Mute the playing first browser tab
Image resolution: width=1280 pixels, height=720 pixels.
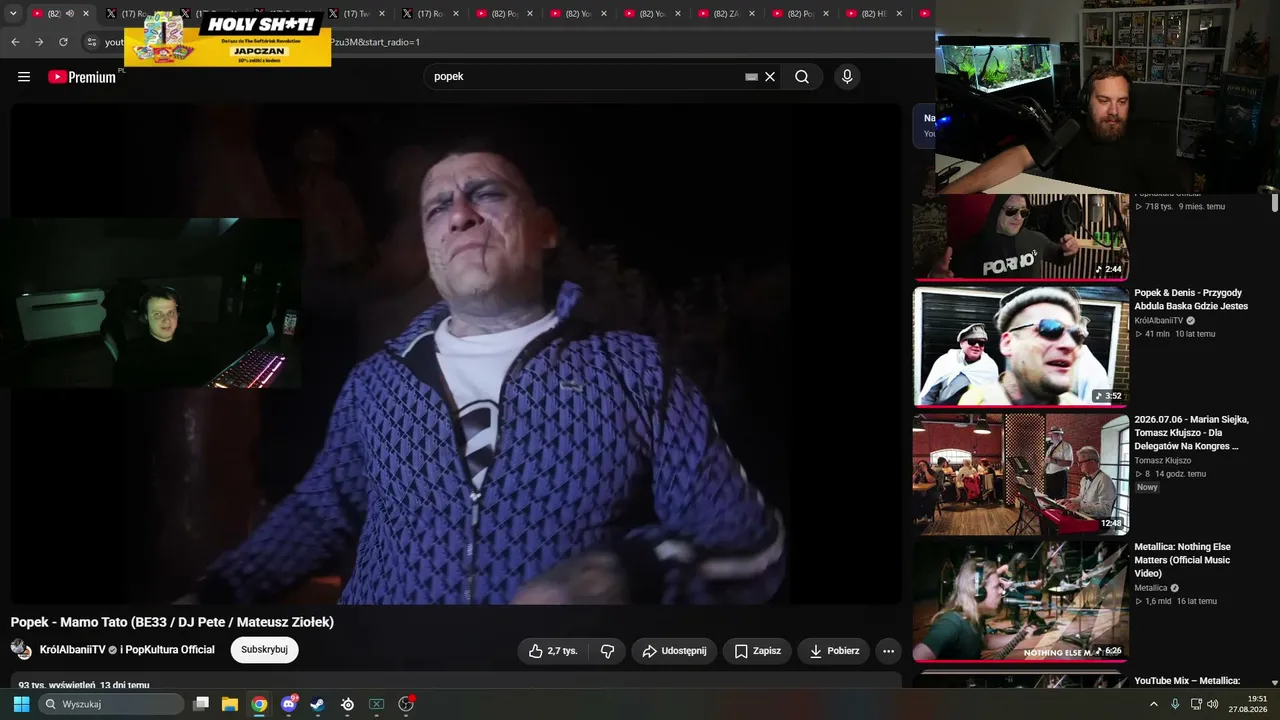pos(70,14)
